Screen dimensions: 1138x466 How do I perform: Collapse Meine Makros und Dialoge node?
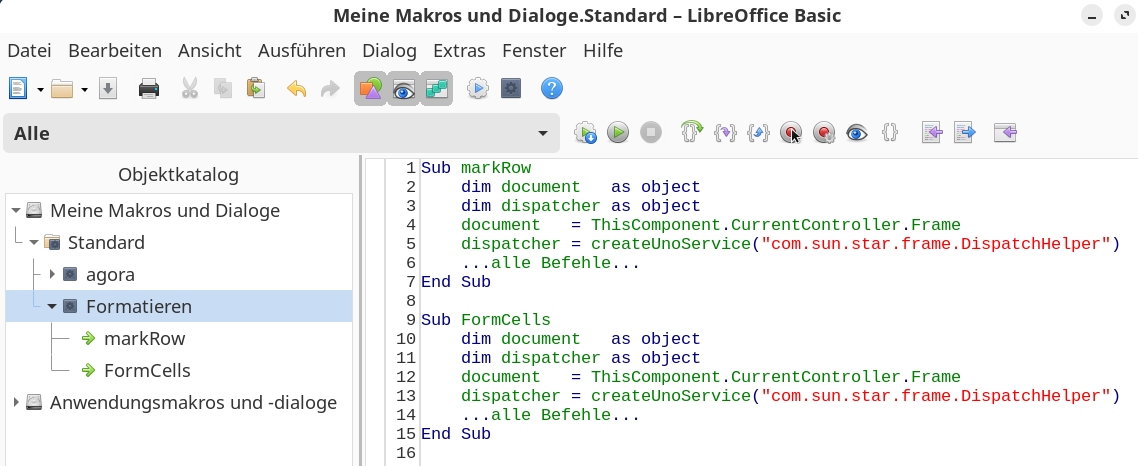(16, 210)
